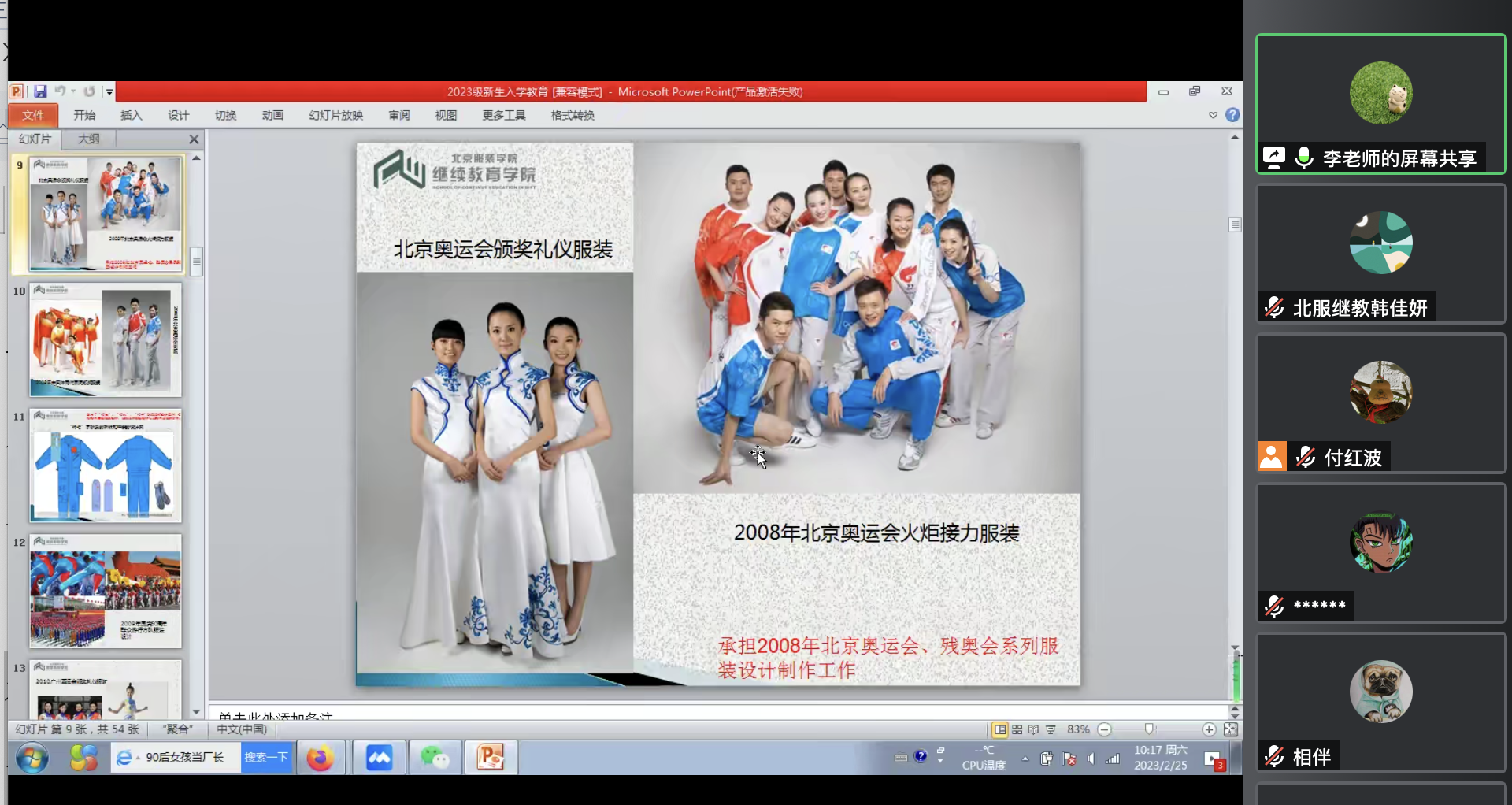Select slide 10 thumbnail
The image size is (1512, 805).
point(106,339)
